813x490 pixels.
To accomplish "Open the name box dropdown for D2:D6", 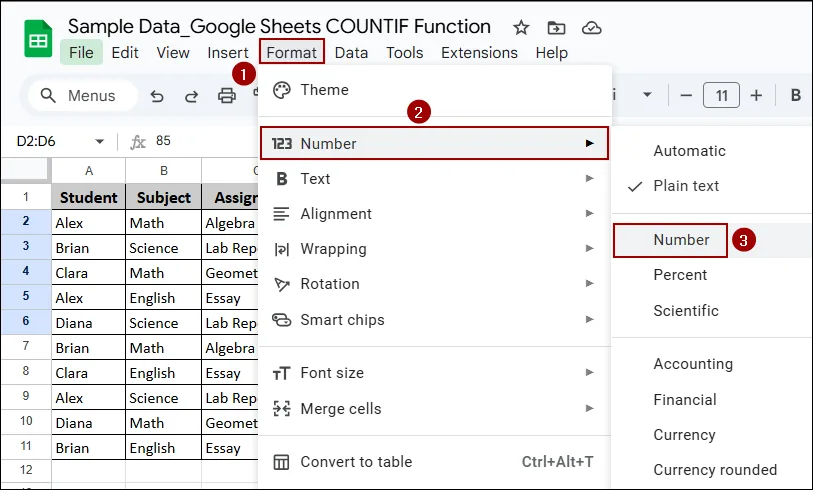I will pyautogui.click(x=100, y=142).
